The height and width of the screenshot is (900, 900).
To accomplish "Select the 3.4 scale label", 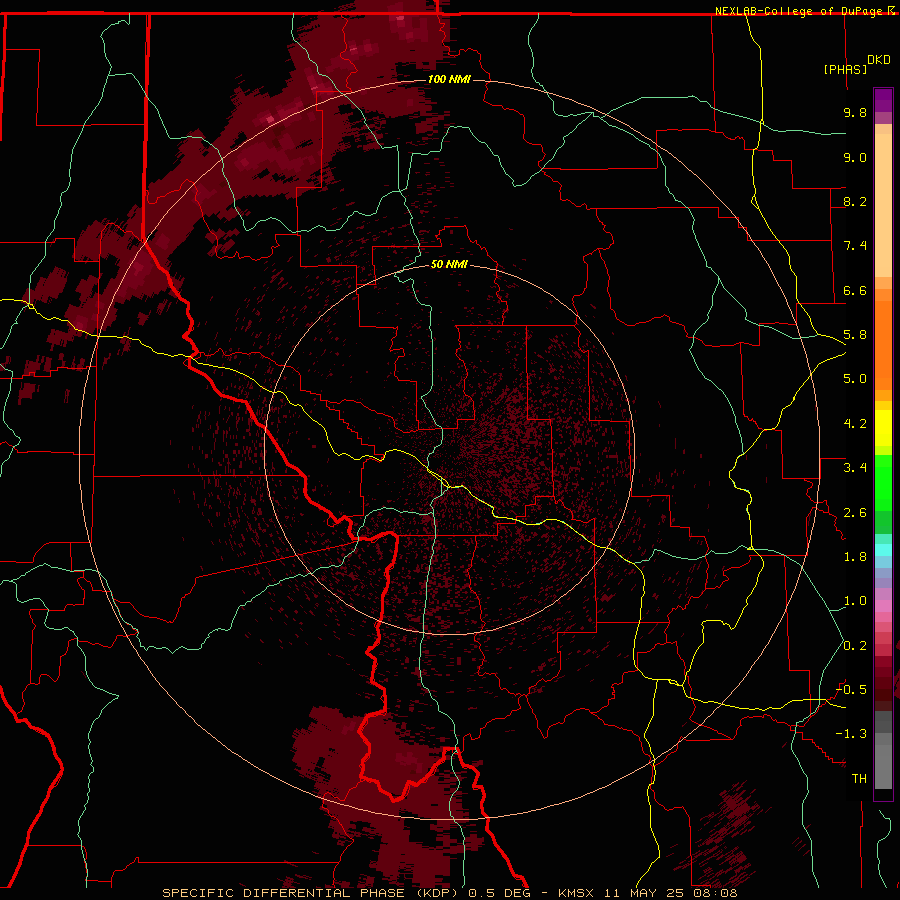I will [855, 468].
